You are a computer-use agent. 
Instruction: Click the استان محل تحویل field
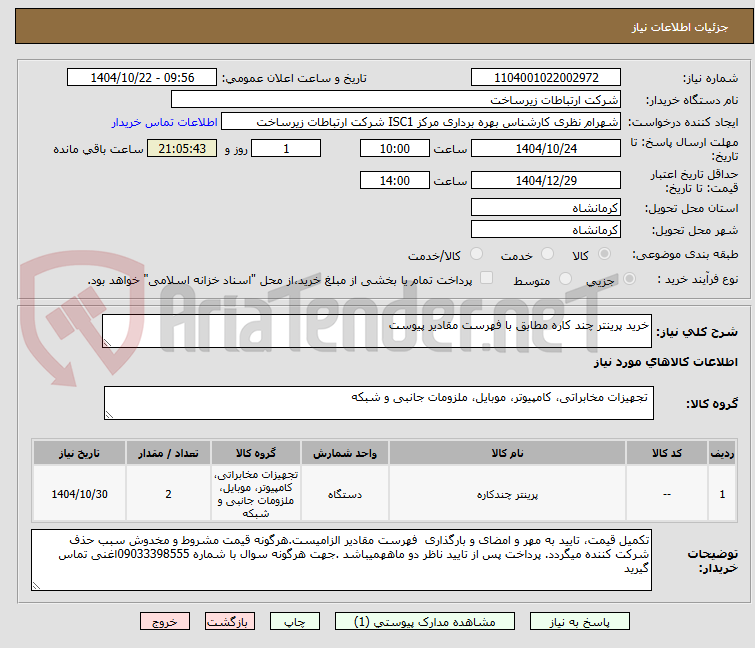pos(546,207)
